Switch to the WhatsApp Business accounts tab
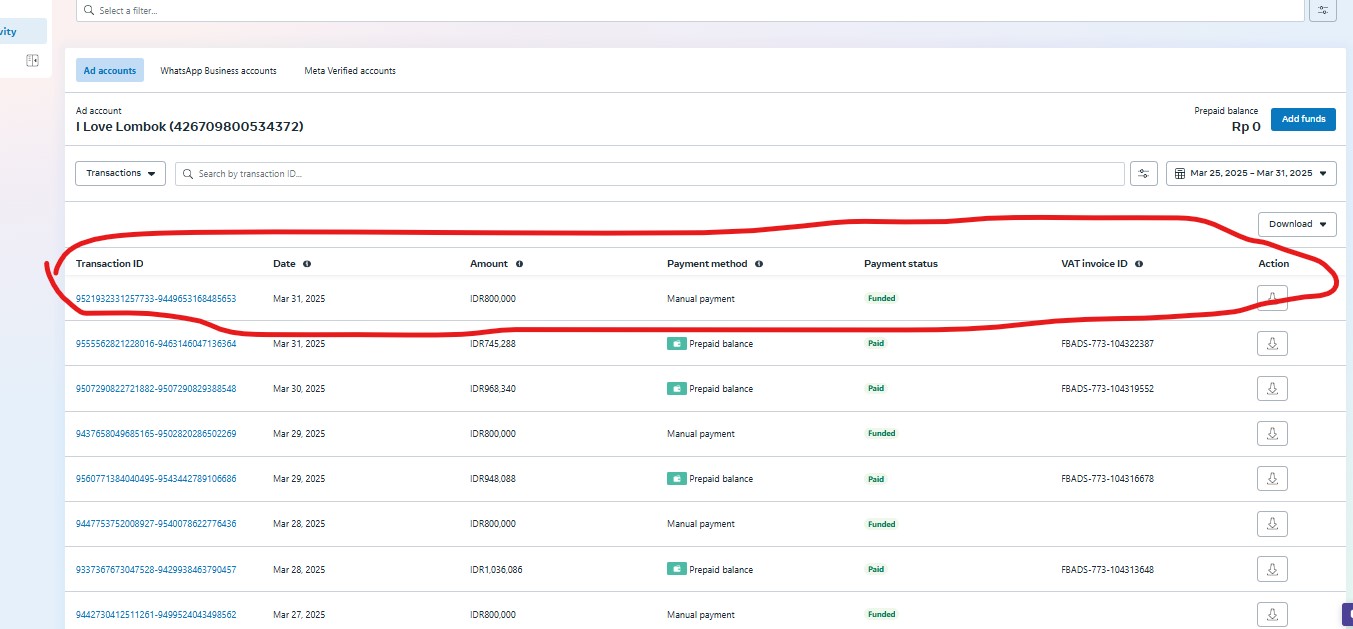1353x629 pixels. click(218, 71)
